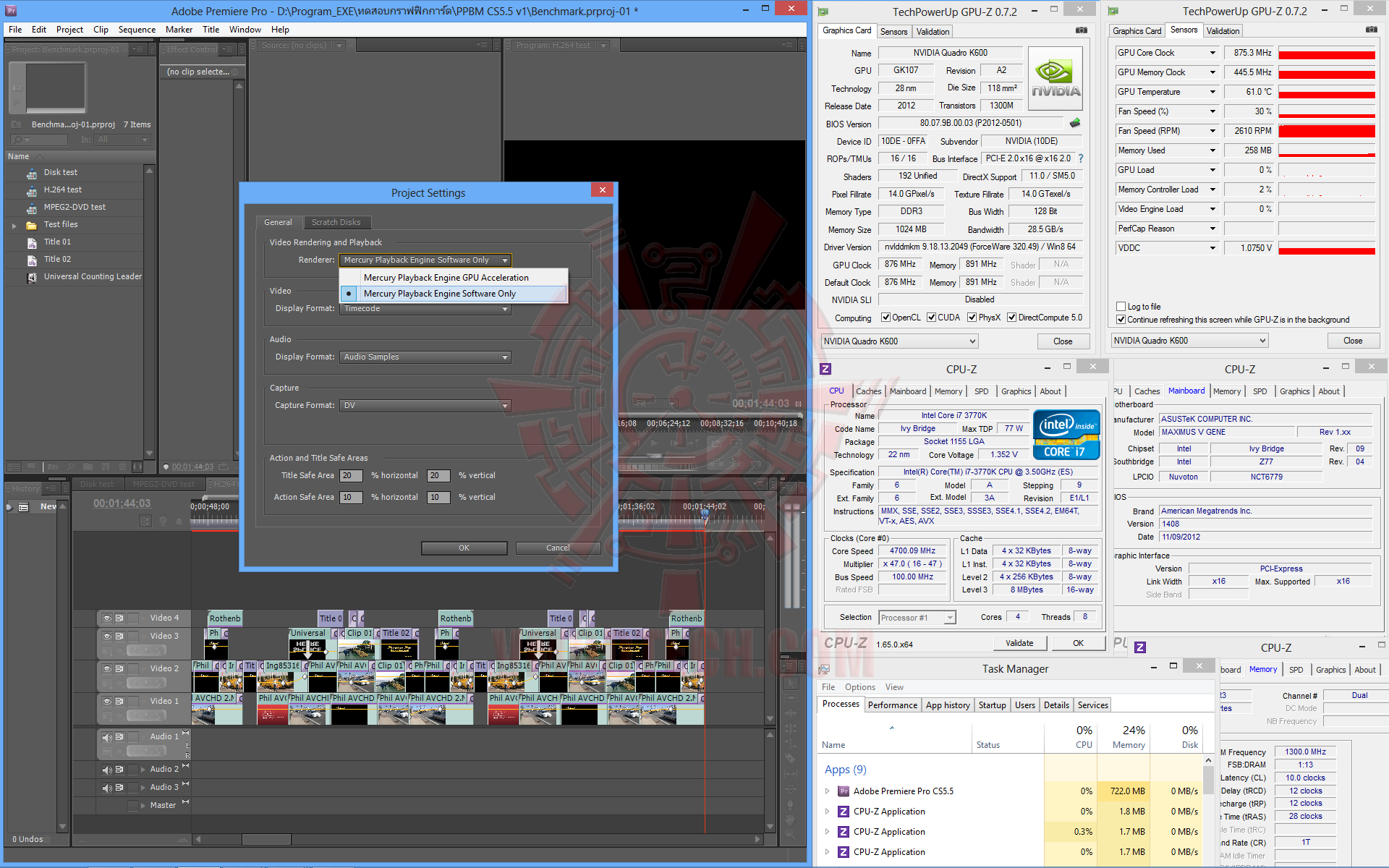Enable the Log to file checkbox
This screenshot has height=868, width=1389.
1121,307
